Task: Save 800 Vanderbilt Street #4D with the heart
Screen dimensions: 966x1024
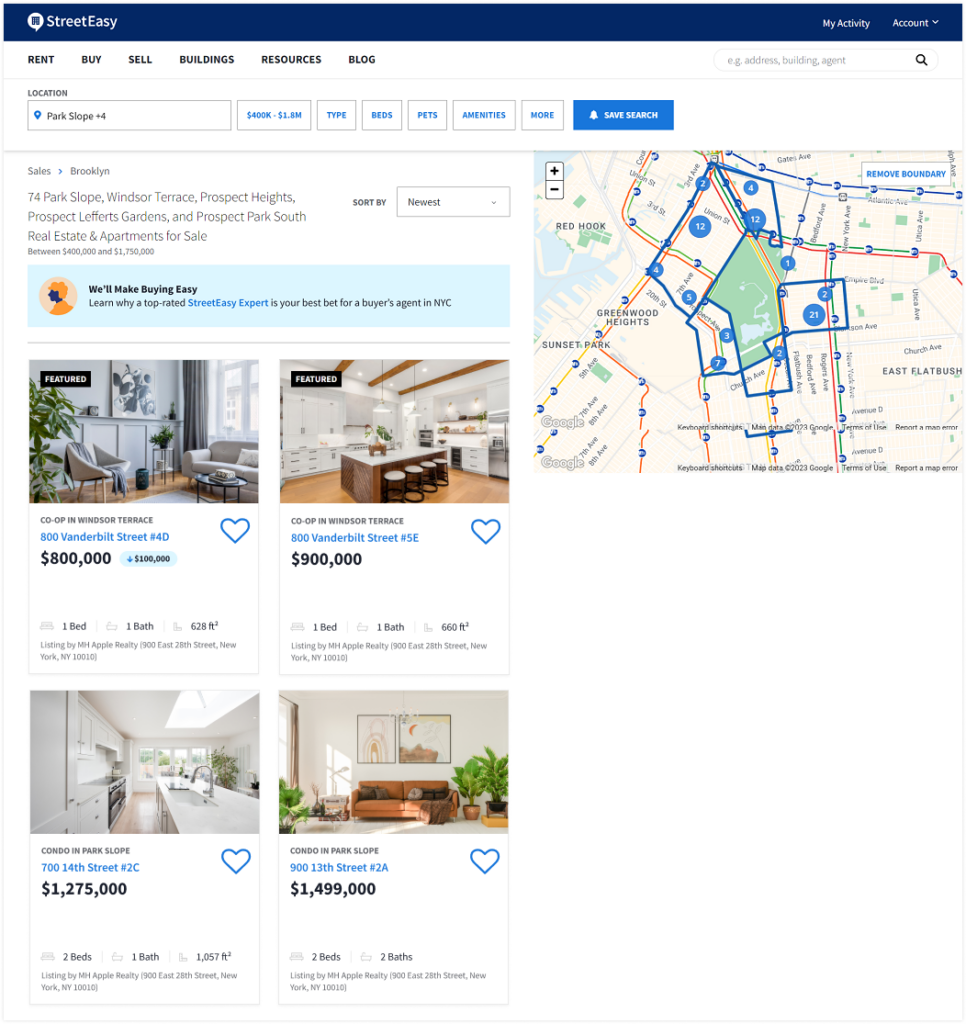Action: (x=235, y=530)
